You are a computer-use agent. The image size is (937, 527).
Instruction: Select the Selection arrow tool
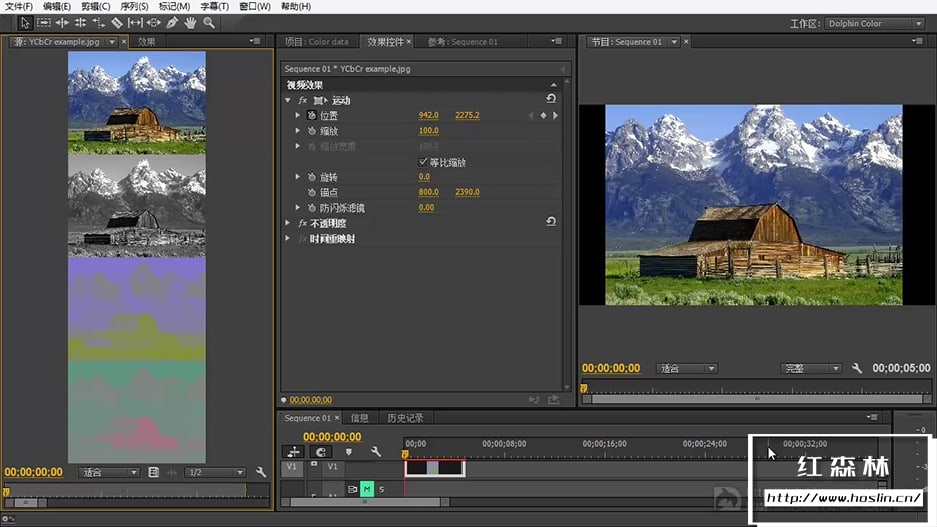(25, 23)
